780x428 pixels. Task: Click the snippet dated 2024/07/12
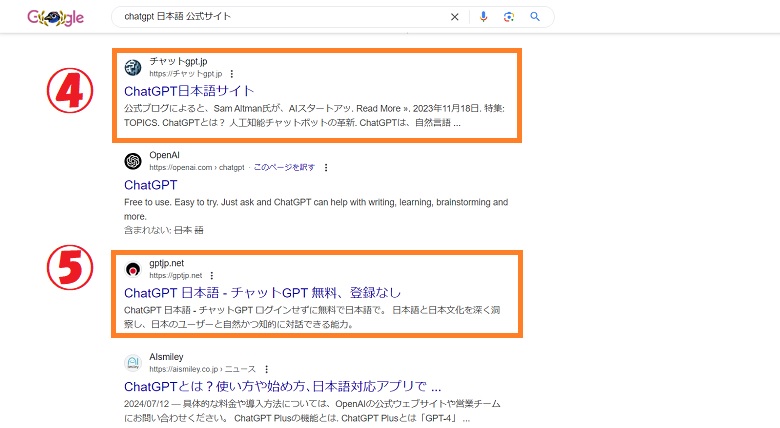point(312,411)
